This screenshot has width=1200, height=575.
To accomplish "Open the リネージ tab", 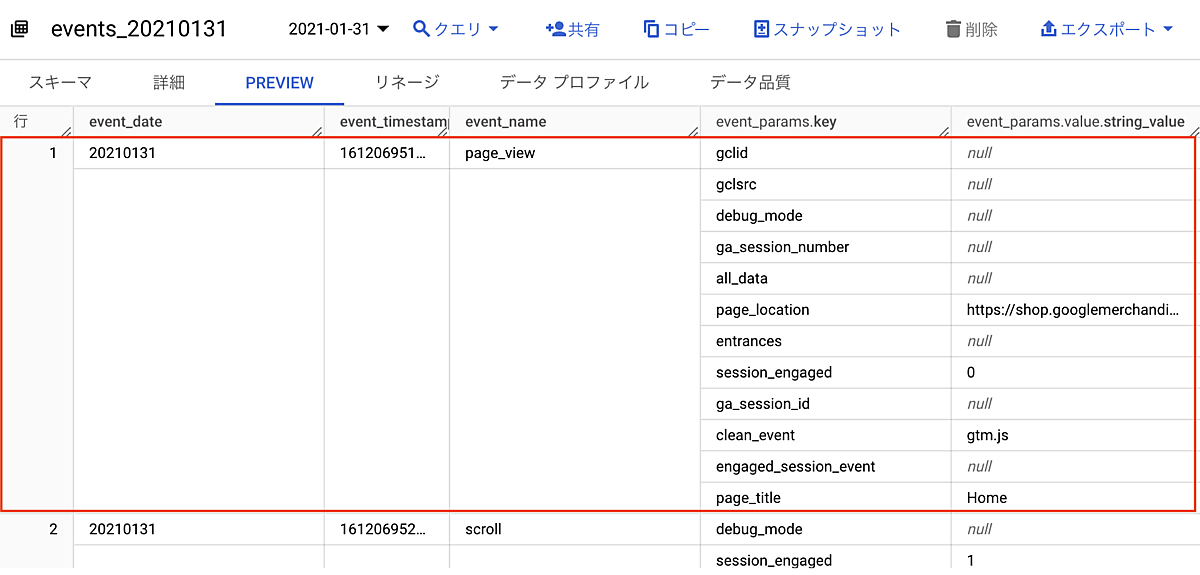I will tap(406, 82).
